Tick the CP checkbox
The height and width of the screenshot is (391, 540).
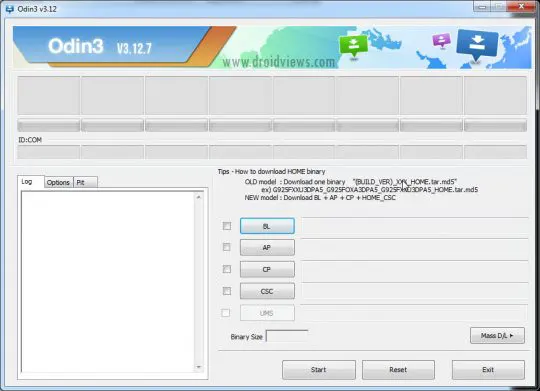227,269
